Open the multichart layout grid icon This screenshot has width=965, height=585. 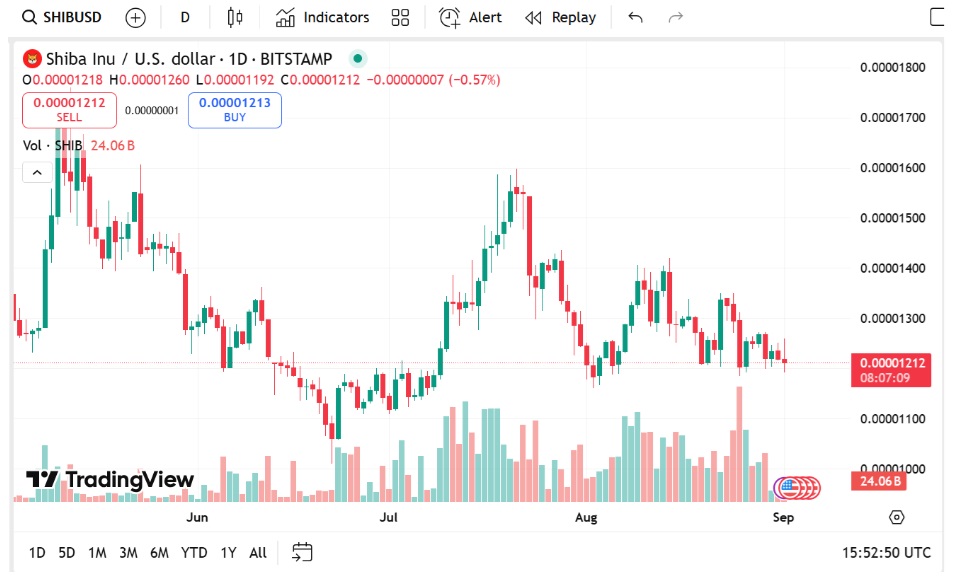[401, 17]
